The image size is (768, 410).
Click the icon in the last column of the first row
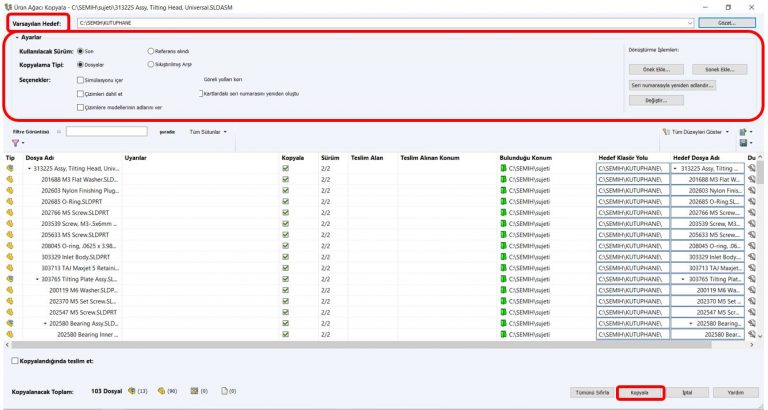751,169
